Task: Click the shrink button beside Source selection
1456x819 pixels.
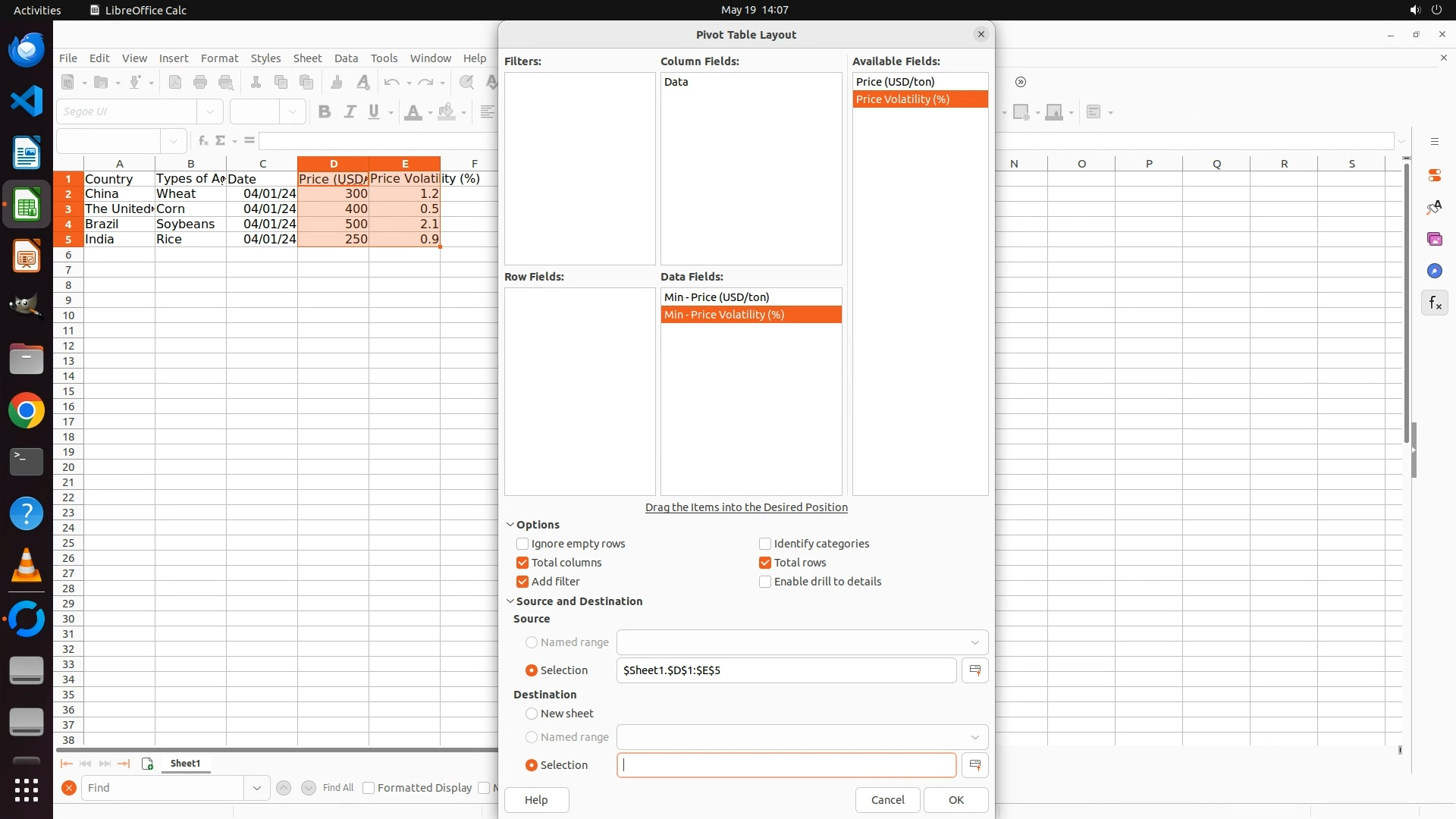Action: pyautogui.click(x=974, y=670)
